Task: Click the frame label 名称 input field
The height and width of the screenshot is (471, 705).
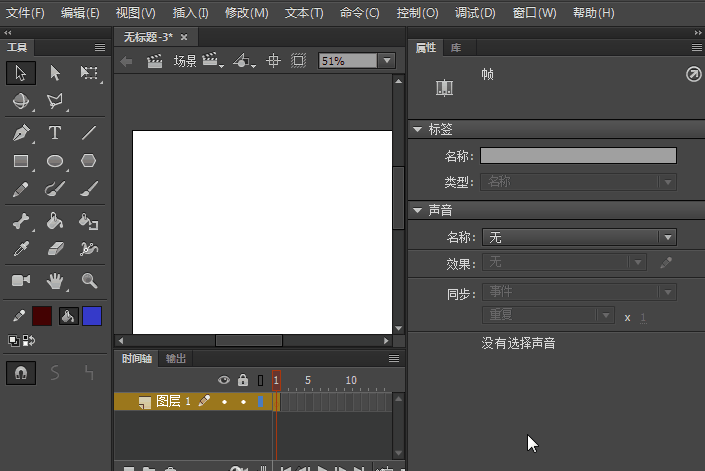Action: (x=578, y=156)
